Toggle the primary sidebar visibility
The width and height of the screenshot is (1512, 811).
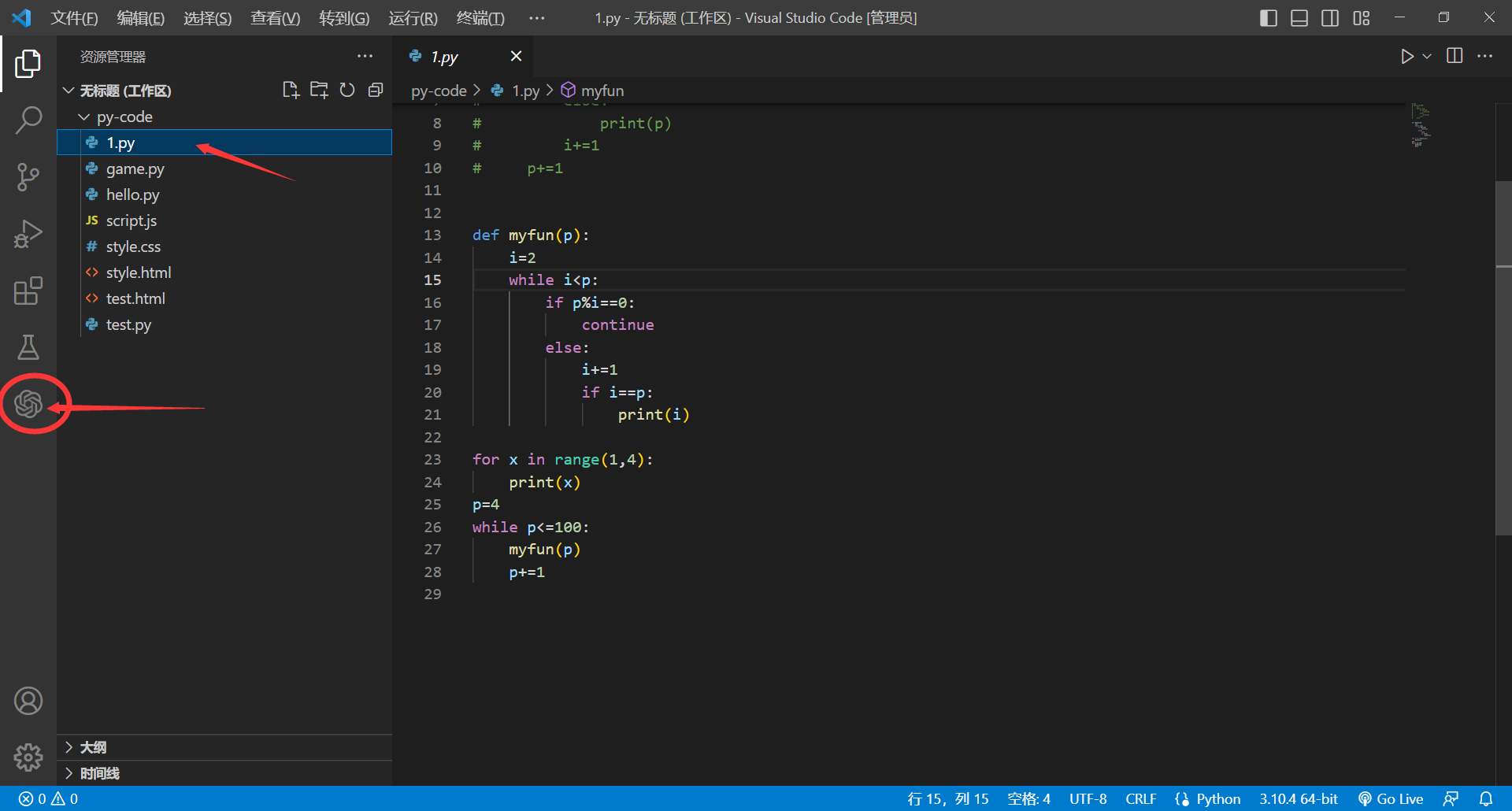coord(1268,17)
